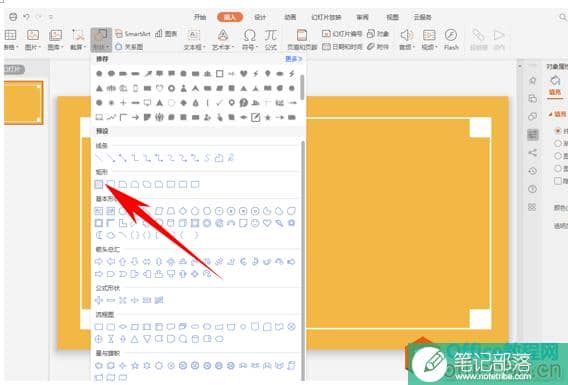Pick the five-point star in 星与旗帜
Viewport: 568px width, 385px height.
pos(135,365)
